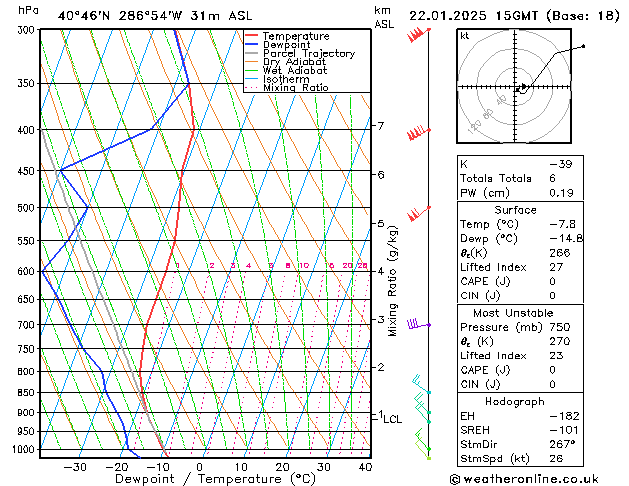Click the red wind barb at 300 hPa

(418, 34)
